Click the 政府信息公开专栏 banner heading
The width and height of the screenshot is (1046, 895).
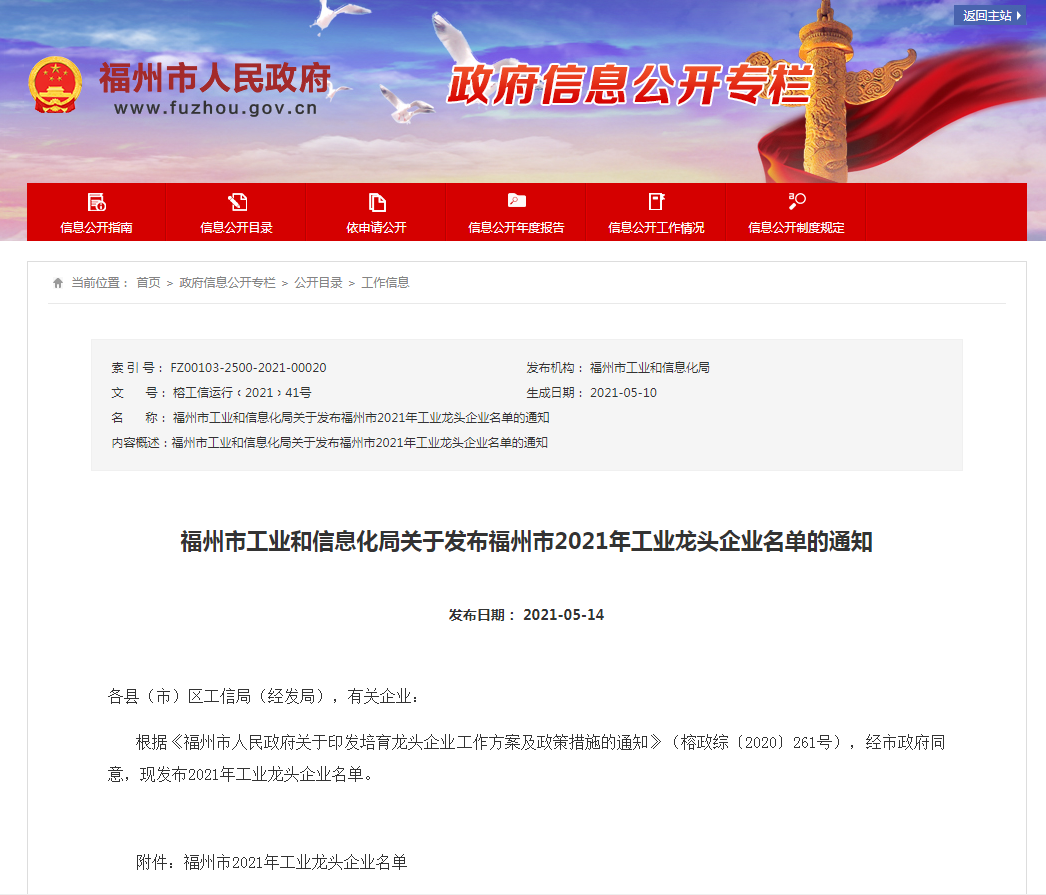pyautogui.click(x=627, y=85)
